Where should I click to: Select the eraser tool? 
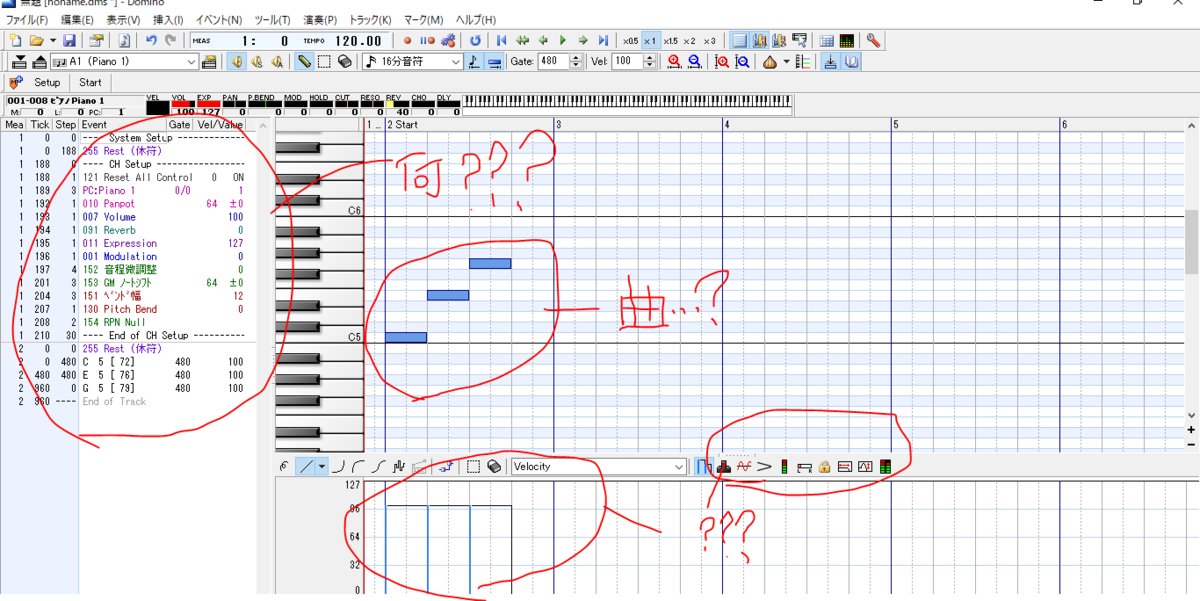pos(344,62)
